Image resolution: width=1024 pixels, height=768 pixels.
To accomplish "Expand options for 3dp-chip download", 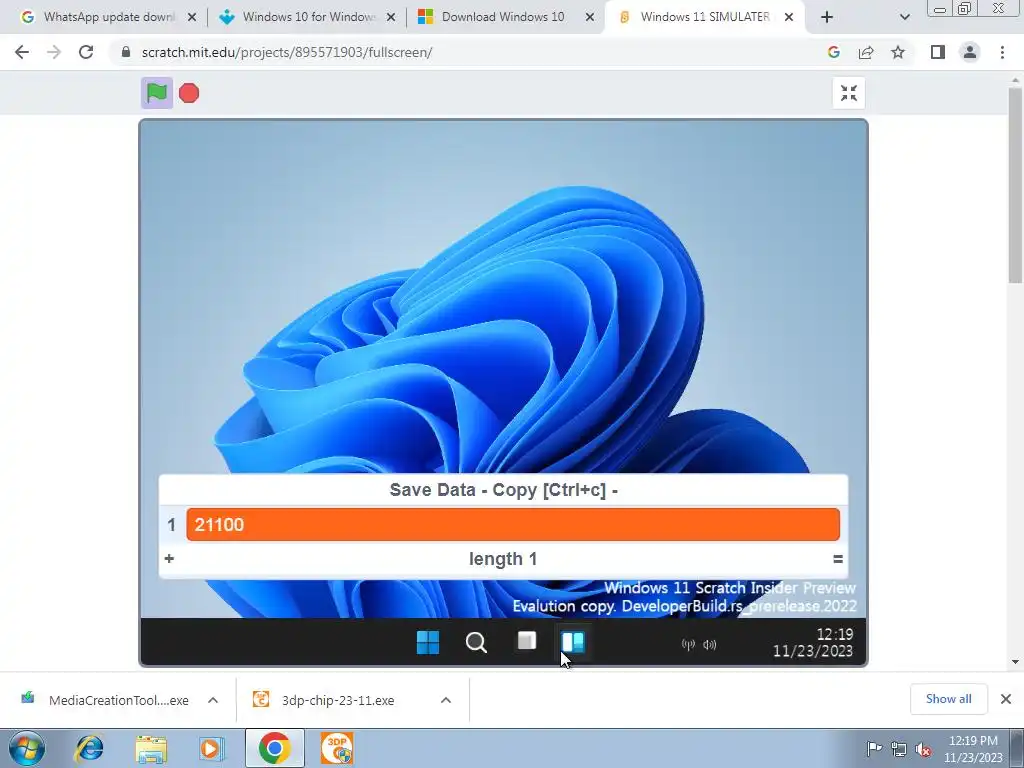I will 446,700.
